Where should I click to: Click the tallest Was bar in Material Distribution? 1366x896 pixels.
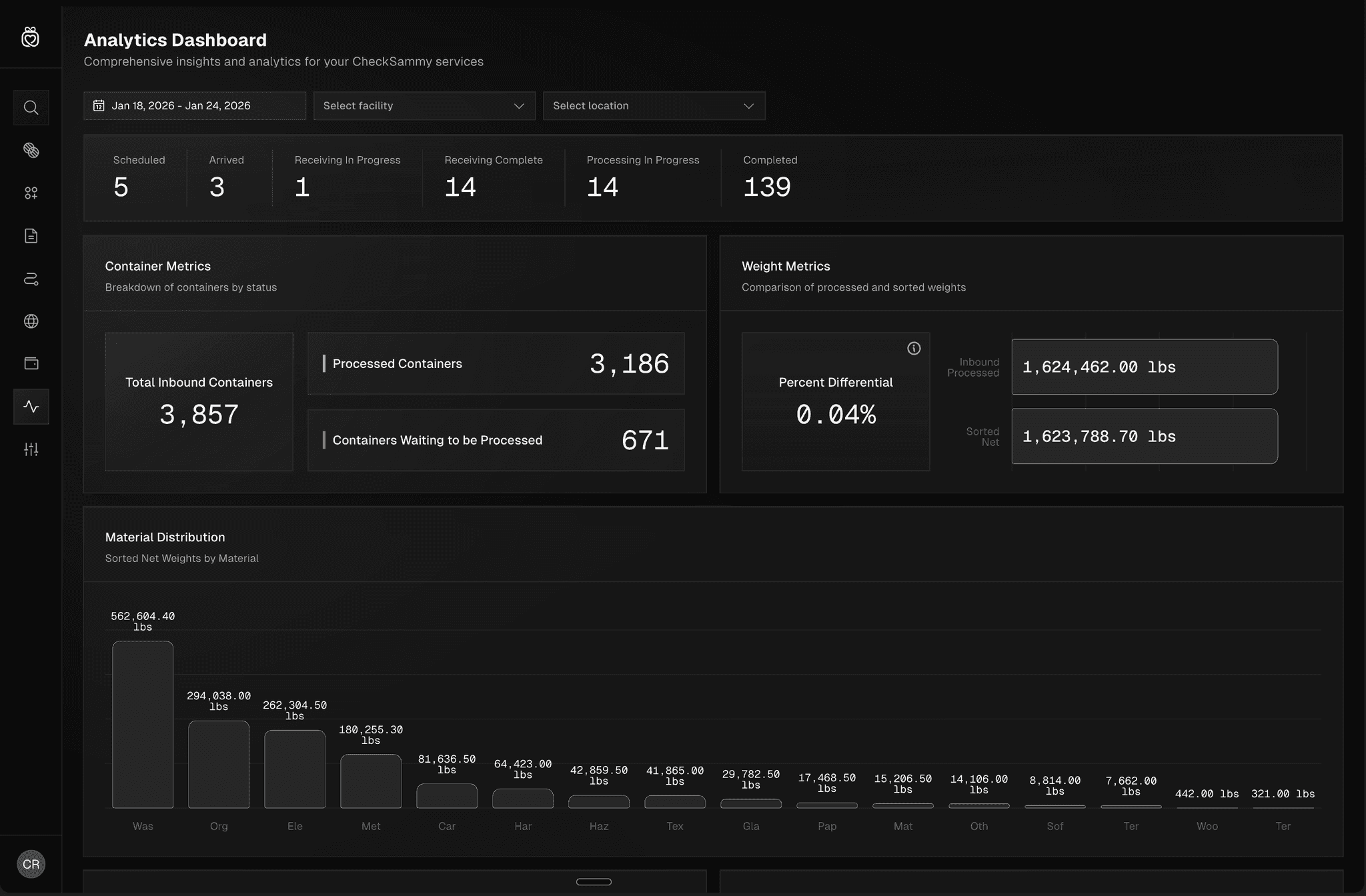[x=142, y=723]
